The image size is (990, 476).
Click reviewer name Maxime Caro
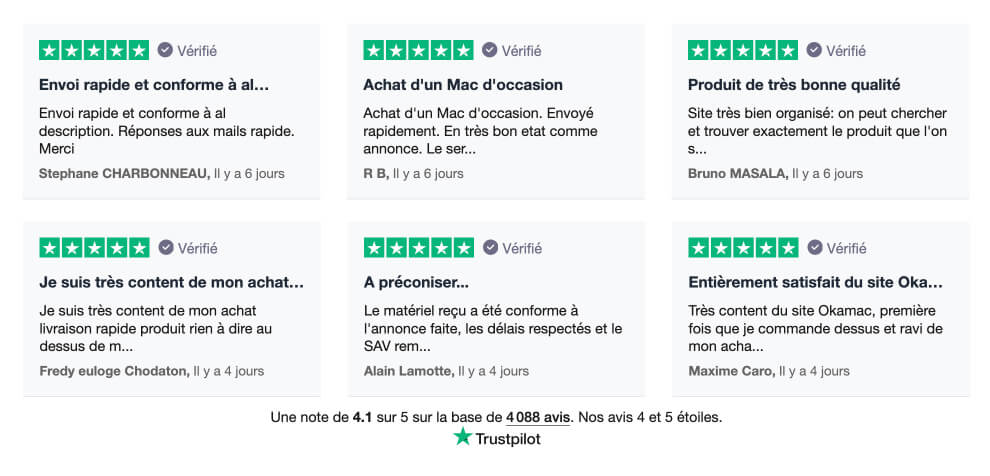point(730,371)
